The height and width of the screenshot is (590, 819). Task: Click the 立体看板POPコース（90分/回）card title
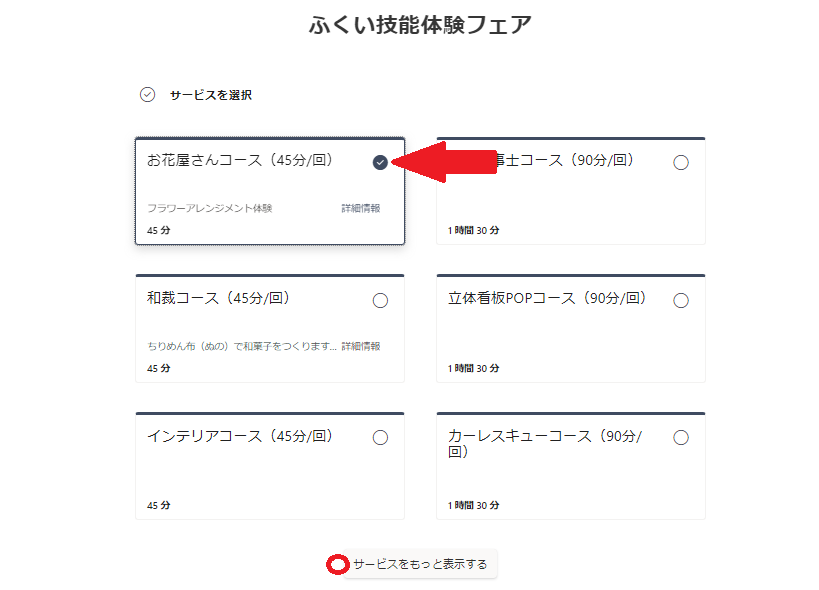(x=547, y=298)
